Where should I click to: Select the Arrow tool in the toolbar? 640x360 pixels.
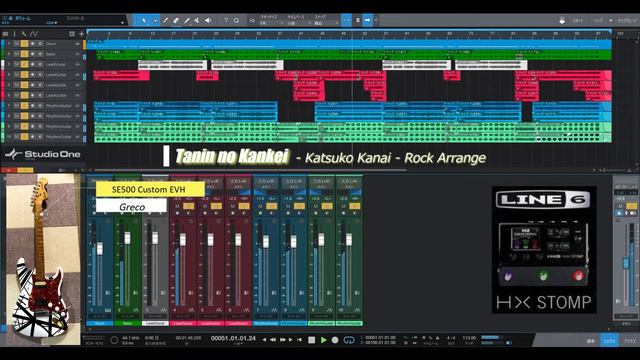(x=144, y=20)
